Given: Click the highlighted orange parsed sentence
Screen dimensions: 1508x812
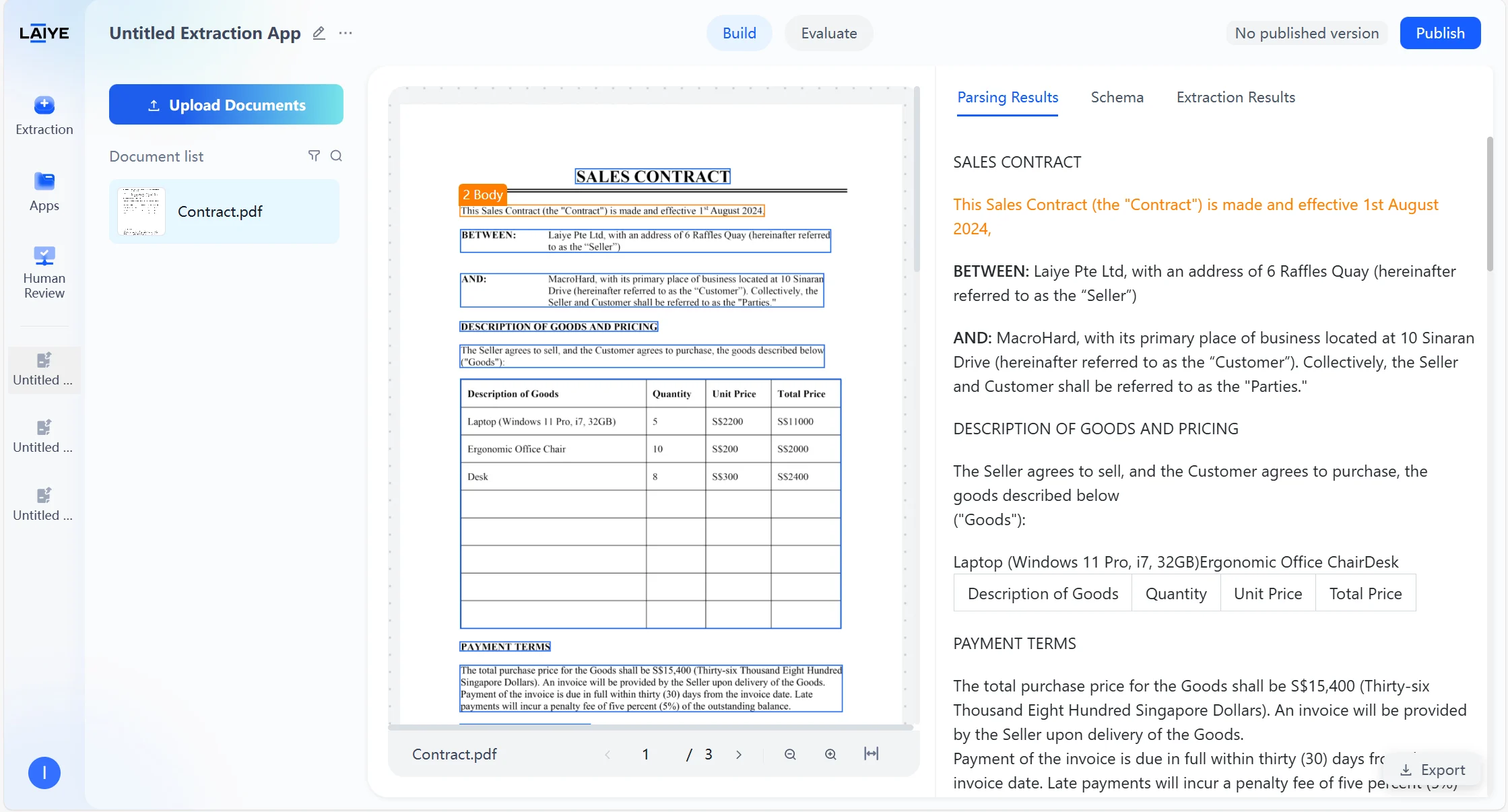Looking at the screenshot, I should click(x=1195, y=217).
